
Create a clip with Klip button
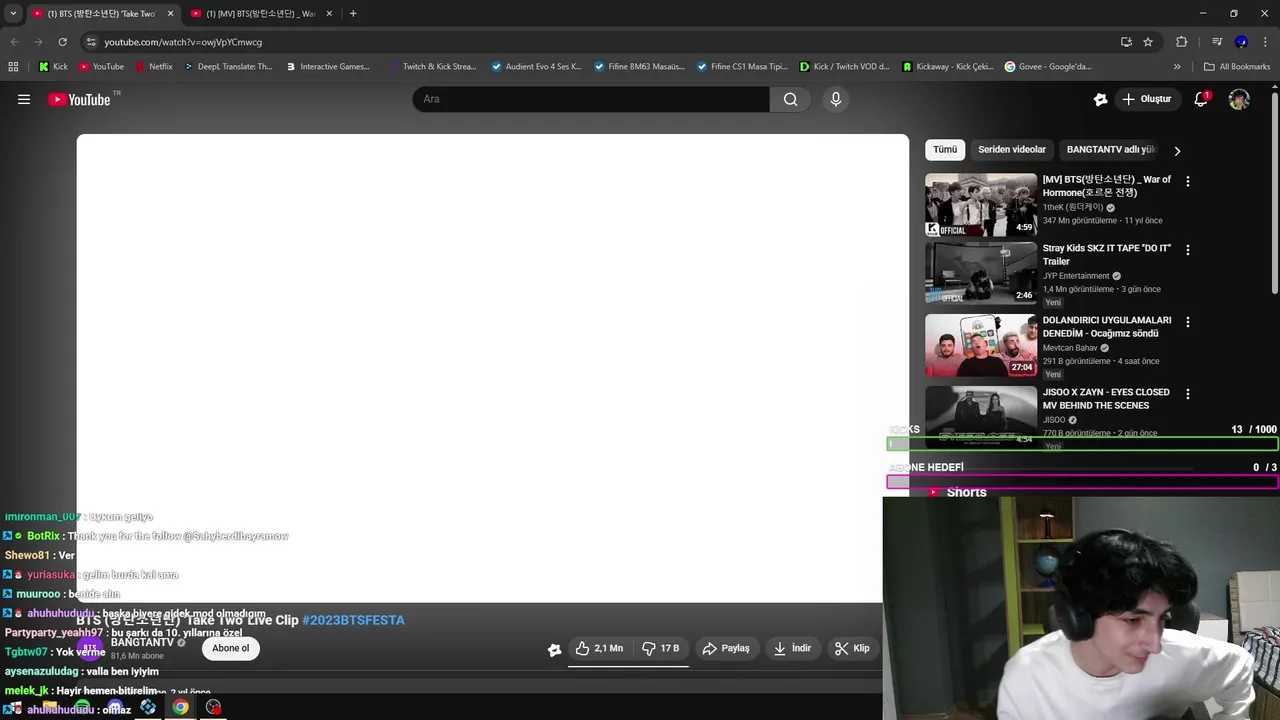pyautogui.click(x=852, y=648)
